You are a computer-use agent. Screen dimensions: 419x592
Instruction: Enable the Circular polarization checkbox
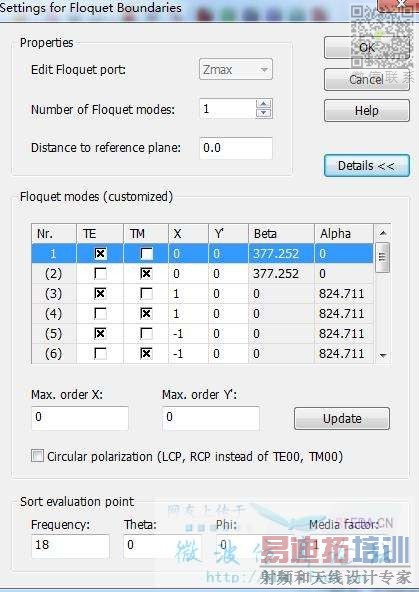37,456
